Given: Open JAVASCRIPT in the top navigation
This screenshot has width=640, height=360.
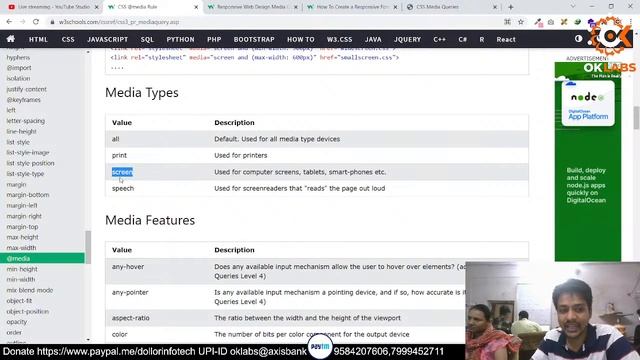Looking at the screenshot, I should click(x=107, y=39).
